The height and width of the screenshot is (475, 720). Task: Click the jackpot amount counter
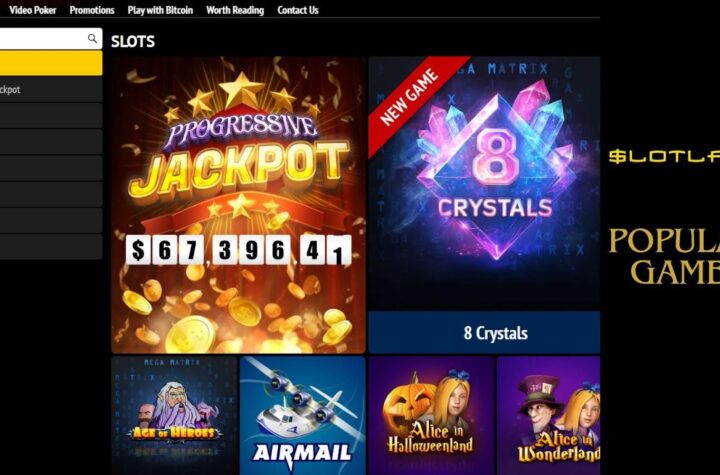[239, 250]
